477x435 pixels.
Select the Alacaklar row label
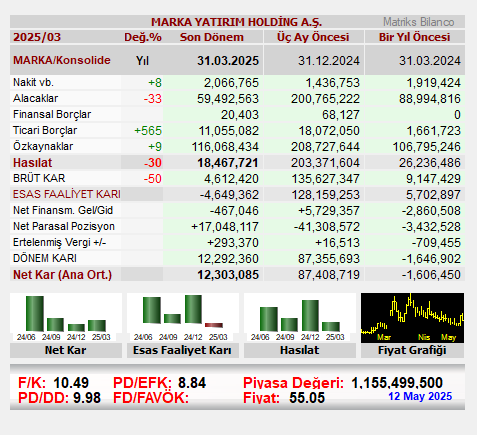click(35, 98)
